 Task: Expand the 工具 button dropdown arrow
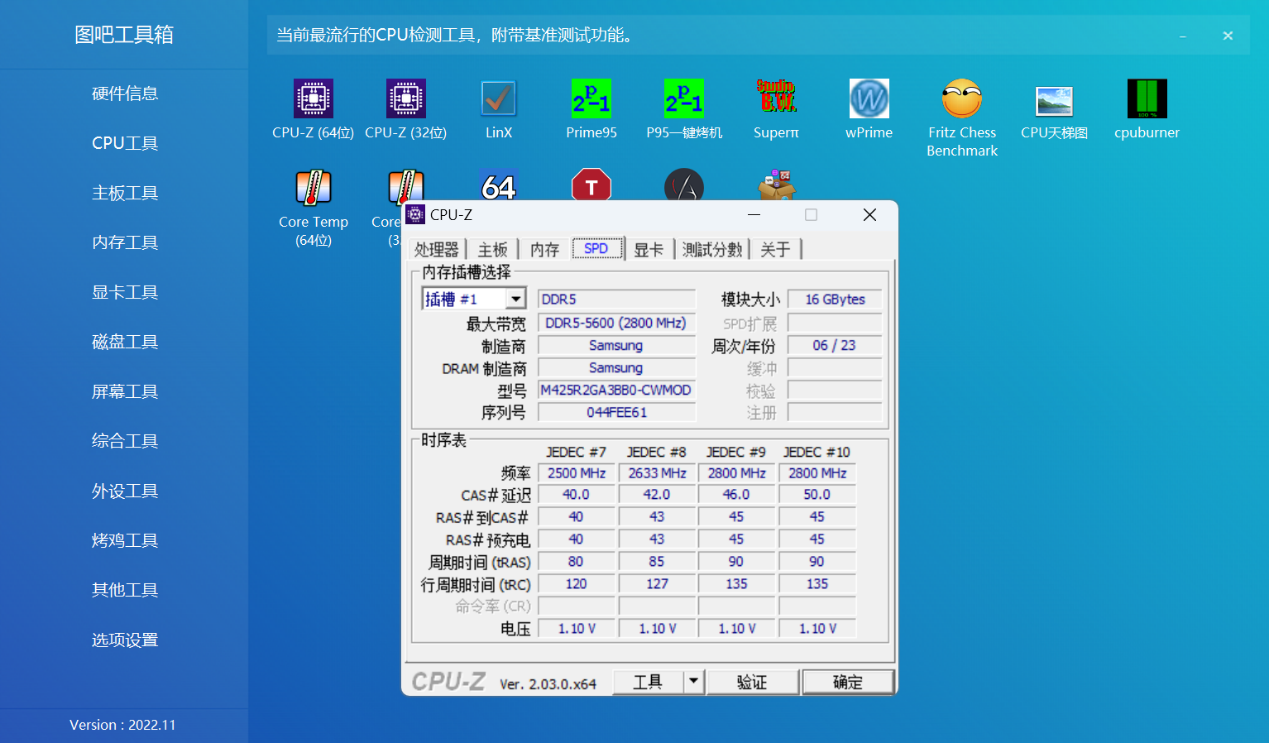click(694, 682)
